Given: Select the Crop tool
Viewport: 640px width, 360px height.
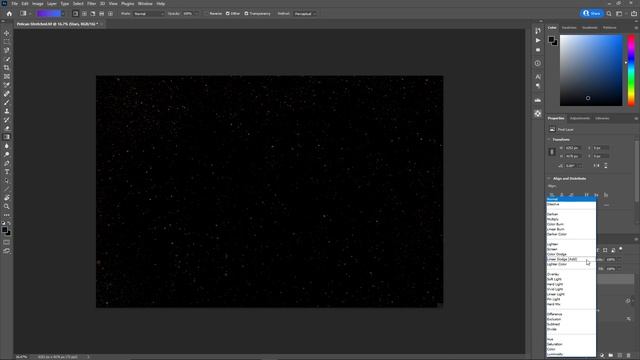Looking at the screenshot, I should click(7, 68).
